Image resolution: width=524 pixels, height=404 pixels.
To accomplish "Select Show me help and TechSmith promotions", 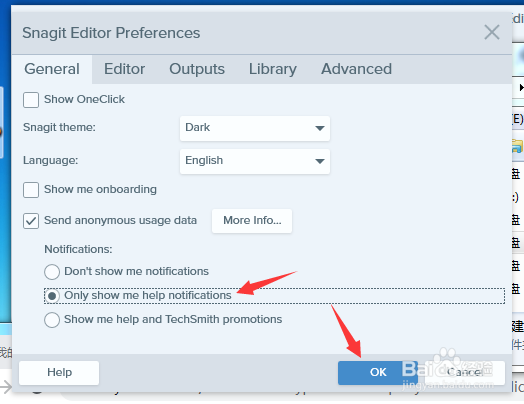I will pyautogui.click(x=52, y=320).
